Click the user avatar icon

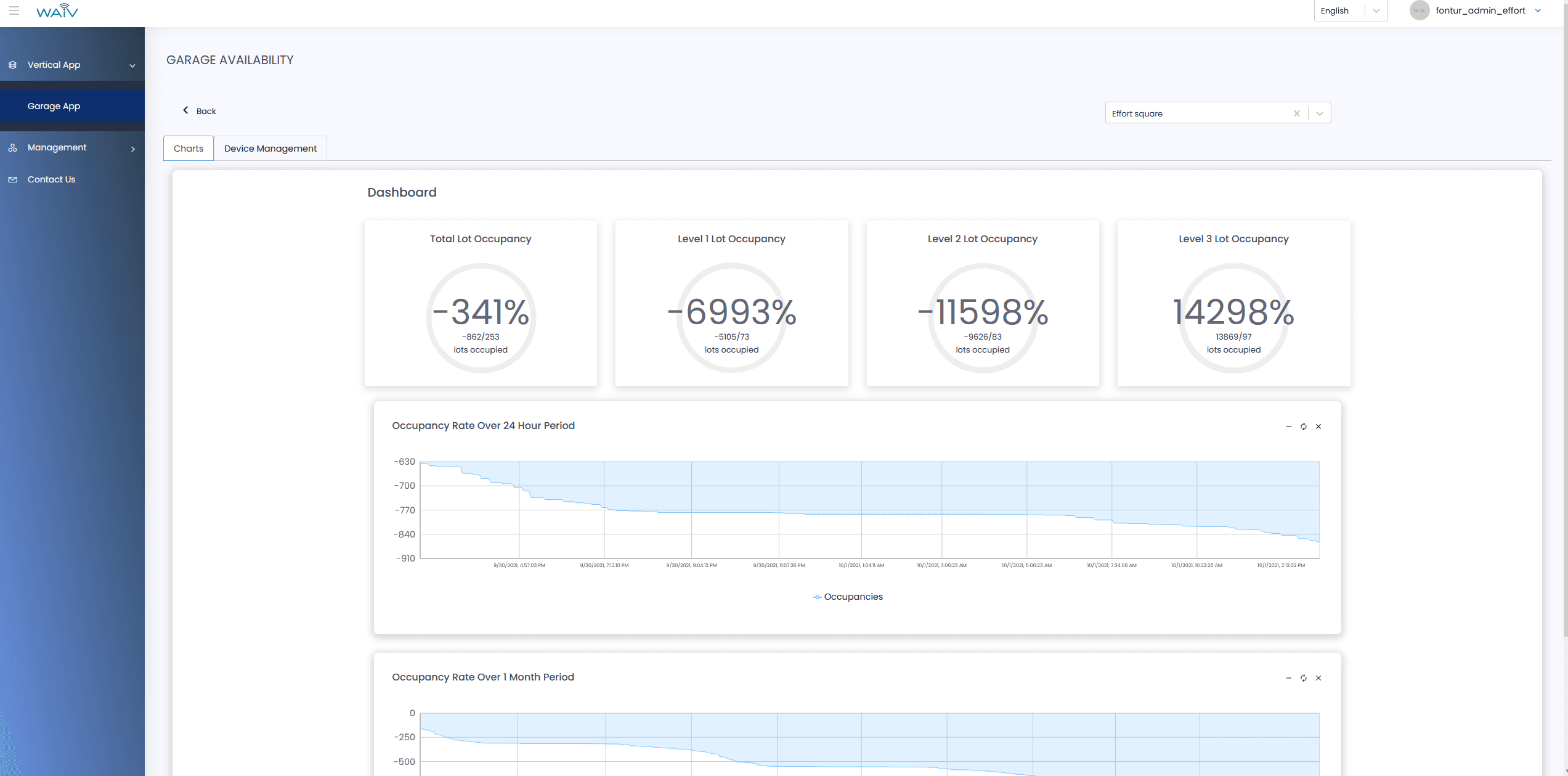click(x=1420, y=10)
